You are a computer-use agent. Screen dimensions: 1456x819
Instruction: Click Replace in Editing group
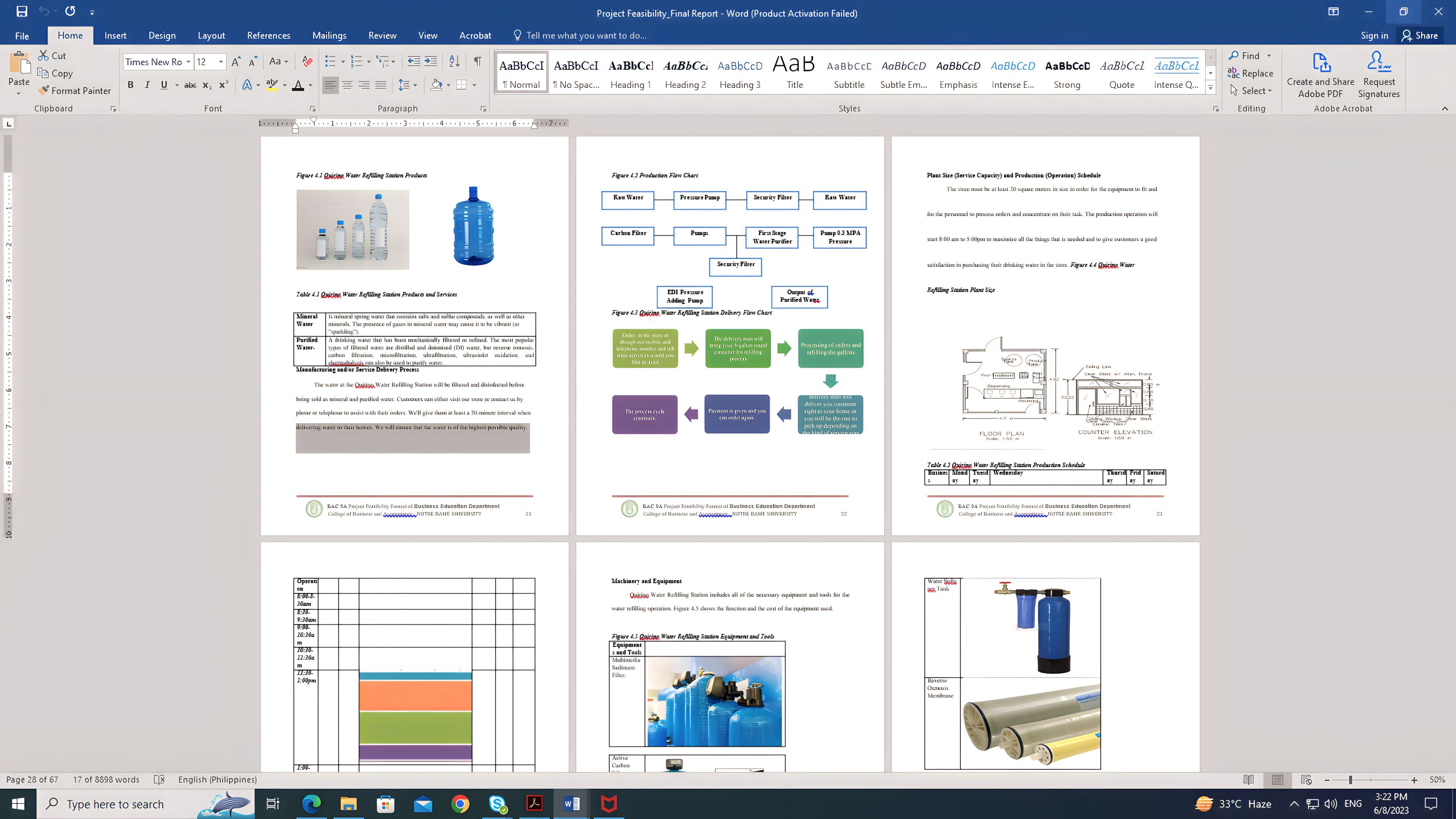point(1251,73)
